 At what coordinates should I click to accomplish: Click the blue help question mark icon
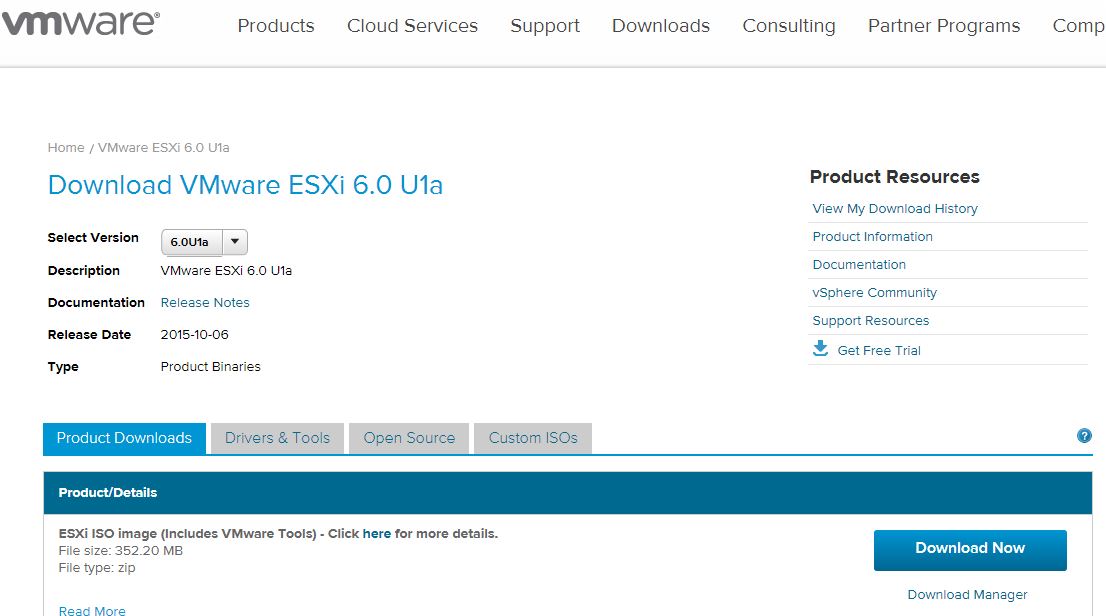(x=1084, y=436)
